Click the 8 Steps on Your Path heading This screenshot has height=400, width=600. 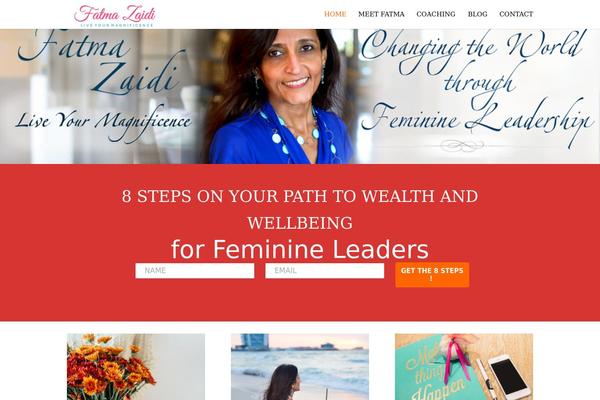coord(300,209)
